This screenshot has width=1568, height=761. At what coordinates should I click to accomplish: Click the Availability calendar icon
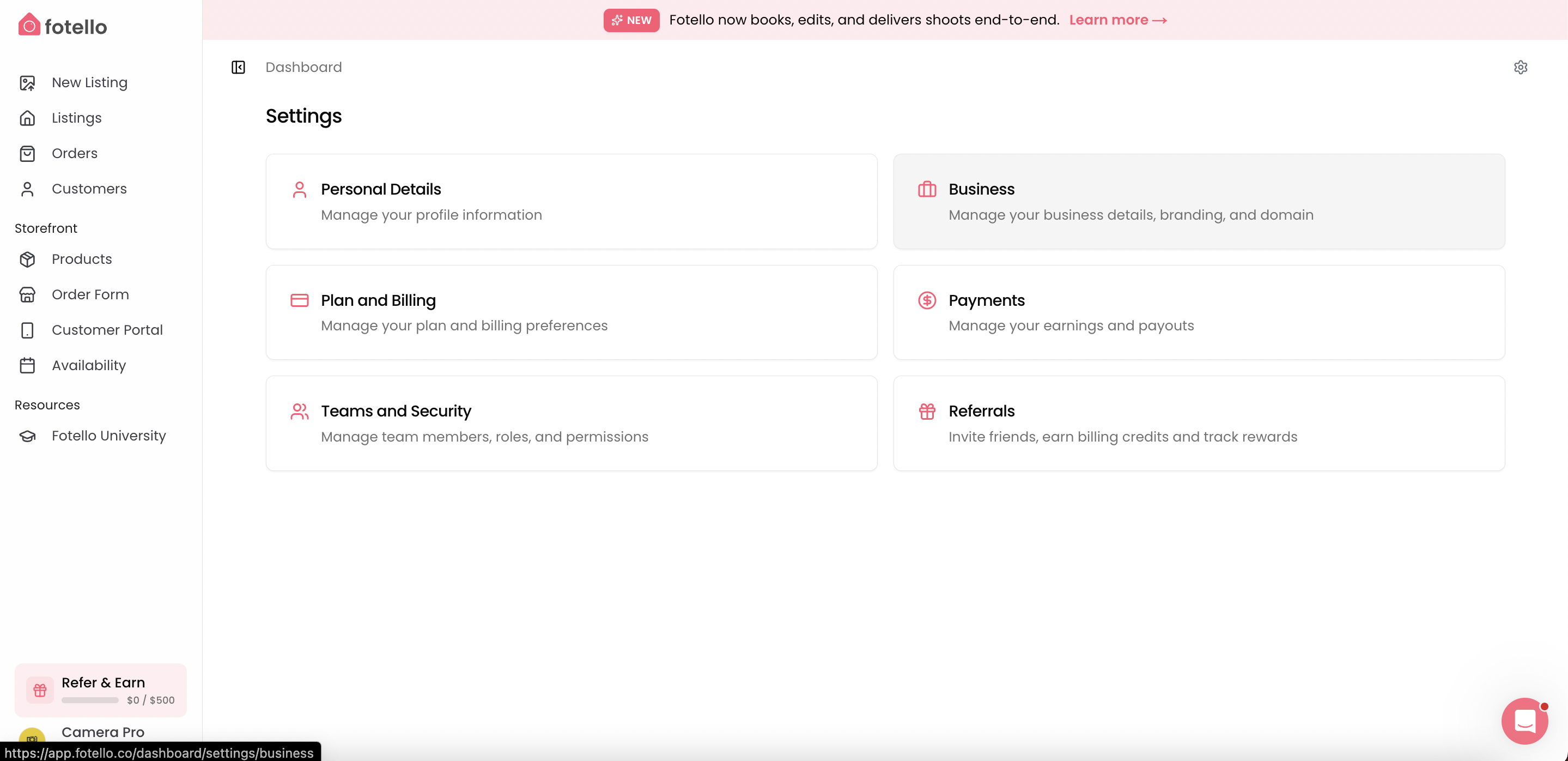(27, 365)
